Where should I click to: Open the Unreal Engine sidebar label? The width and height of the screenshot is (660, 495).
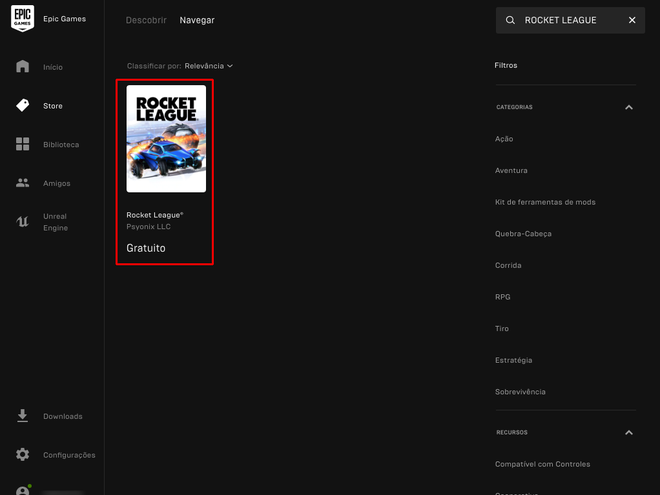pyautogui.click(x=55, y=222)
